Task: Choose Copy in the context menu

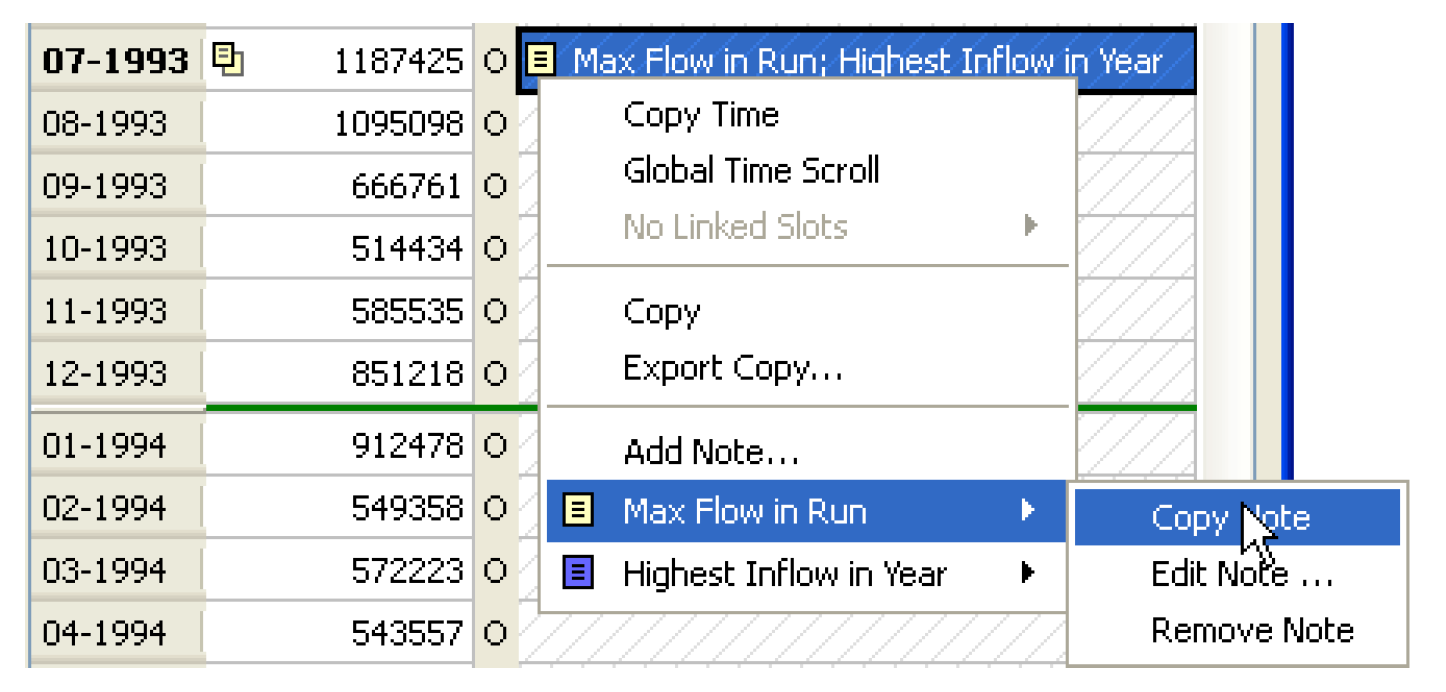Action: click(661, 312)
